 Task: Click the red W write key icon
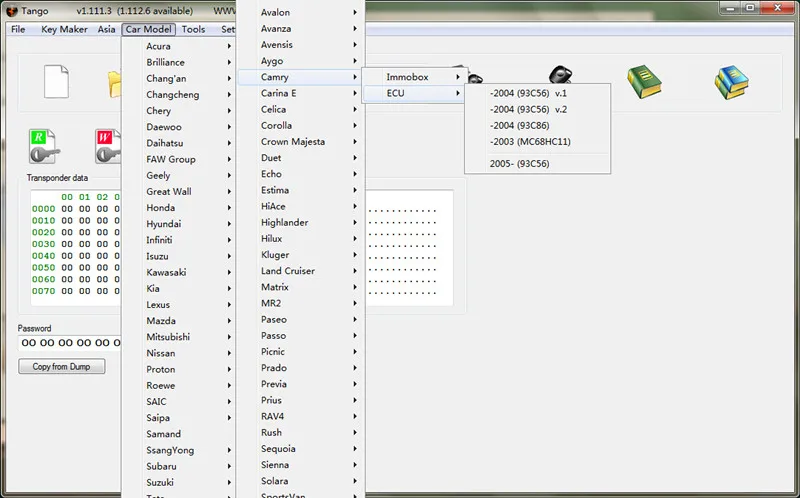coord(108,146)
